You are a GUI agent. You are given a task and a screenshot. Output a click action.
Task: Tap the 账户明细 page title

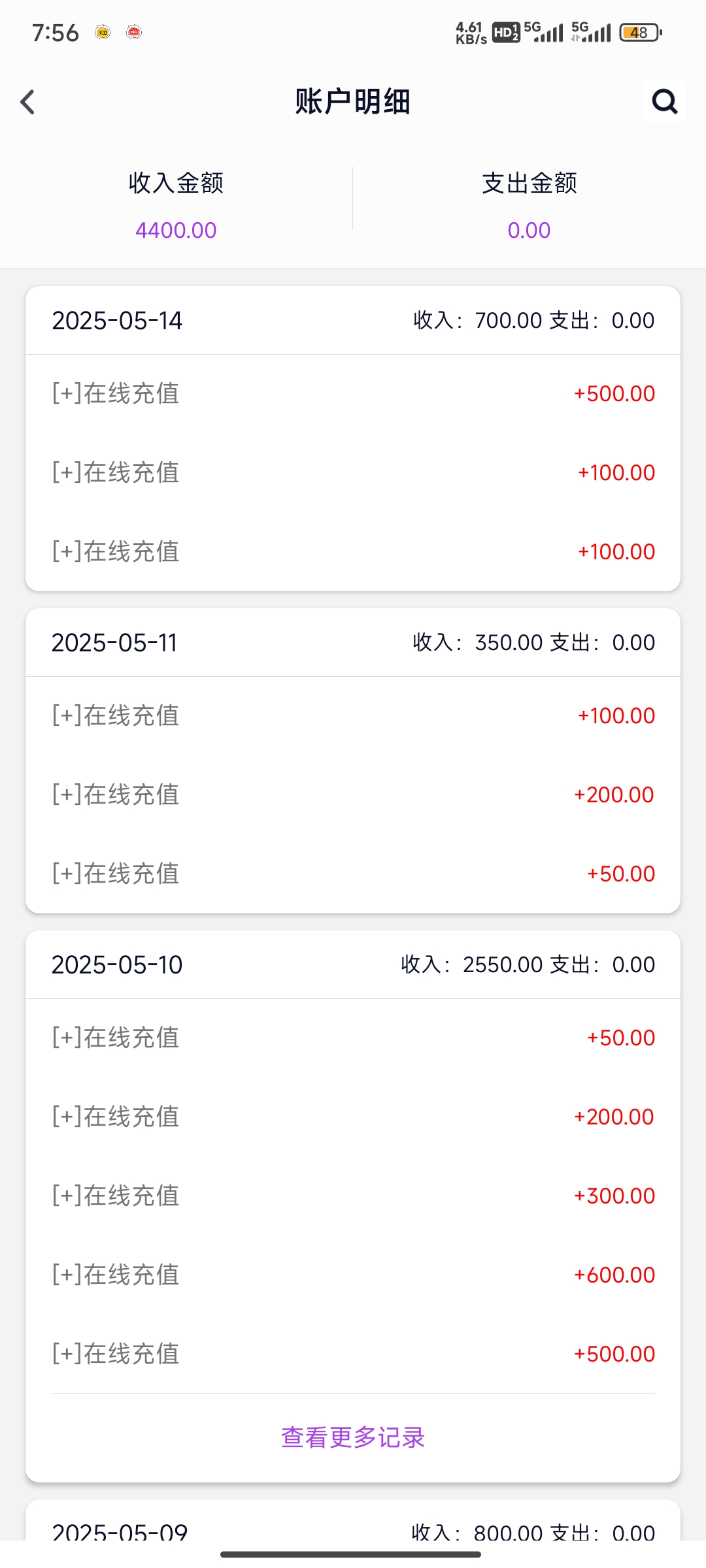[x=353, y=102]
